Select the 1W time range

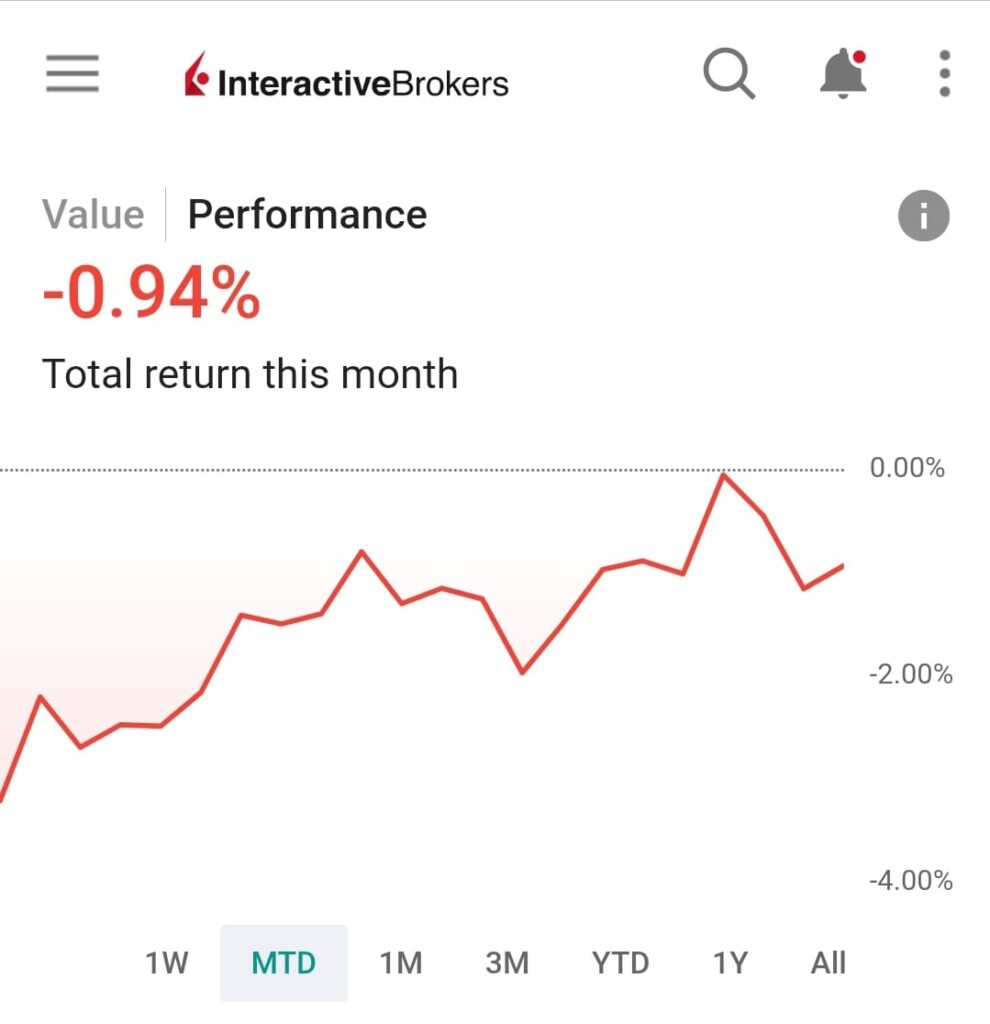[x=166, y=963]
